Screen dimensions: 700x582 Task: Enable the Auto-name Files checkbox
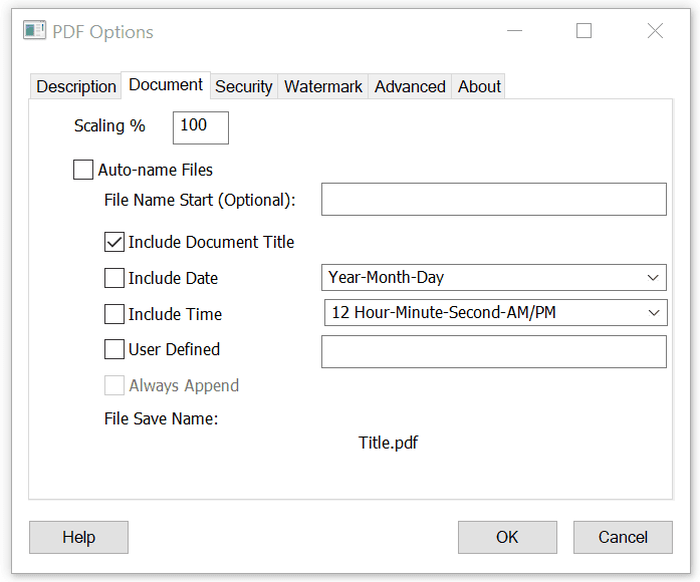[x=83, y=170]
